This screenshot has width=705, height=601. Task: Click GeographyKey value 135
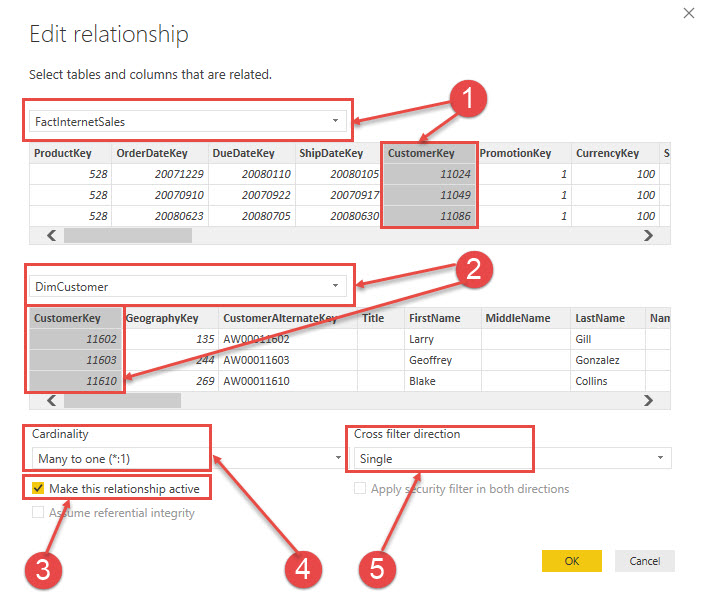205,339
